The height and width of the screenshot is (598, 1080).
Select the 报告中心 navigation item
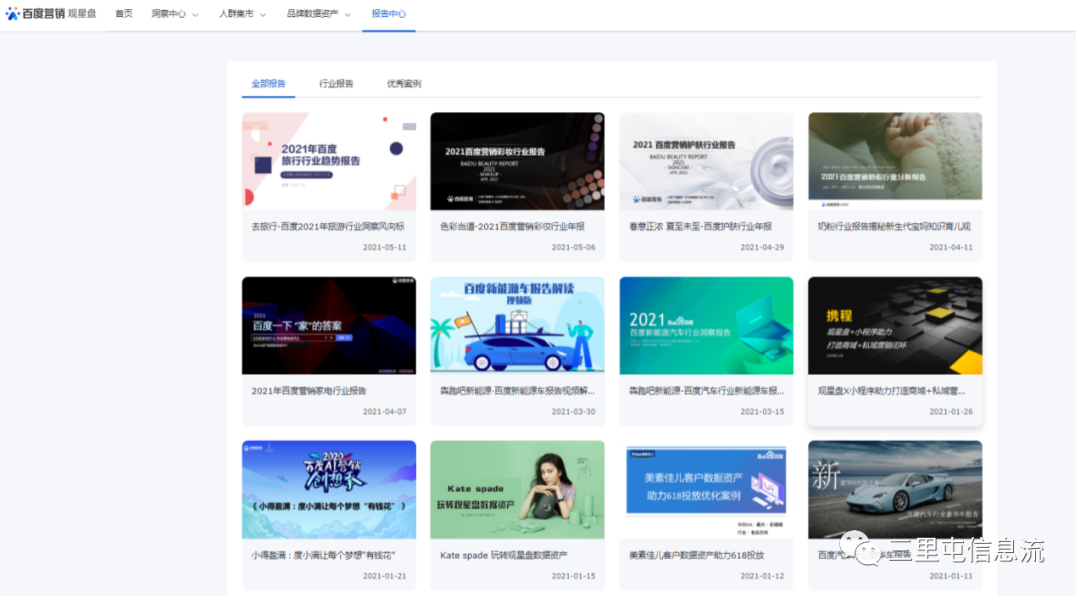point(388,14)
